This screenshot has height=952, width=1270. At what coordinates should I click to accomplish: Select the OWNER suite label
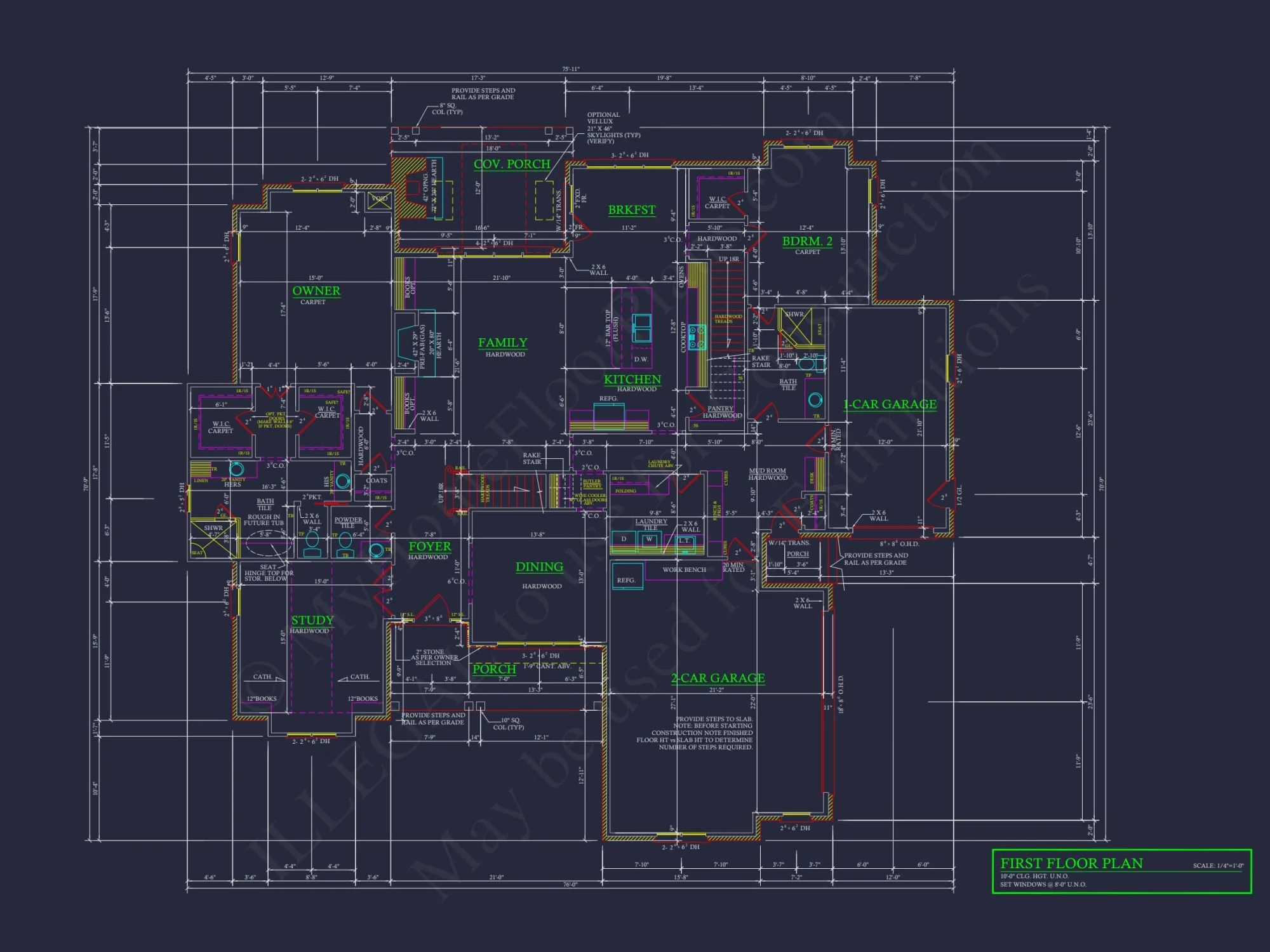tap(316, 292)
